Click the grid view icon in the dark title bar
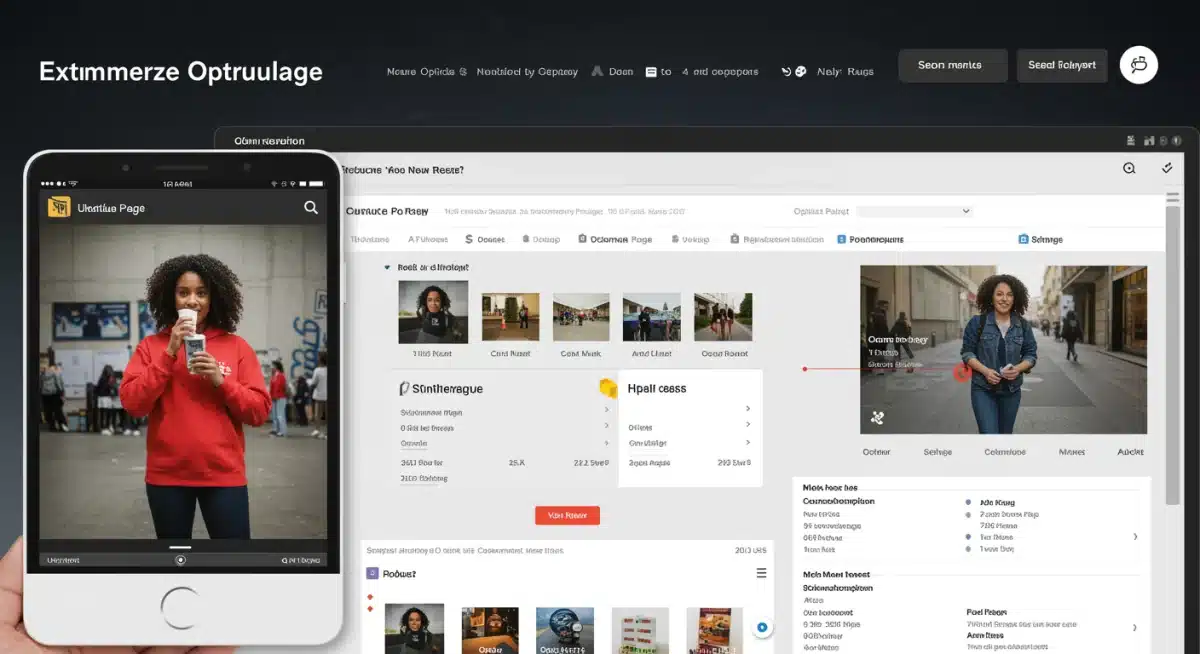The width and height of the screenshot is (1200, 654). pos(1131,140)
